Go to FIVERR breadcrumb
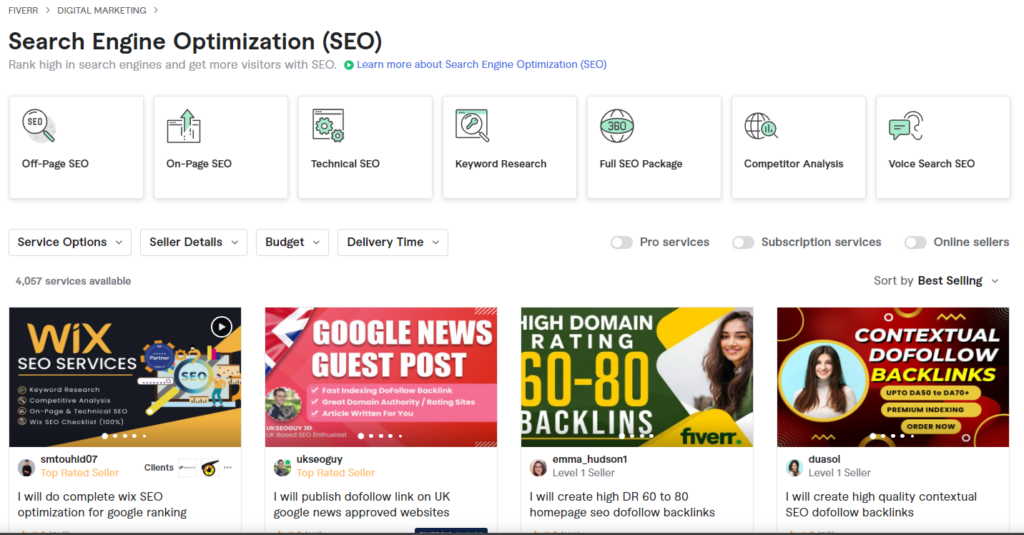 click(x=23, y=10)
